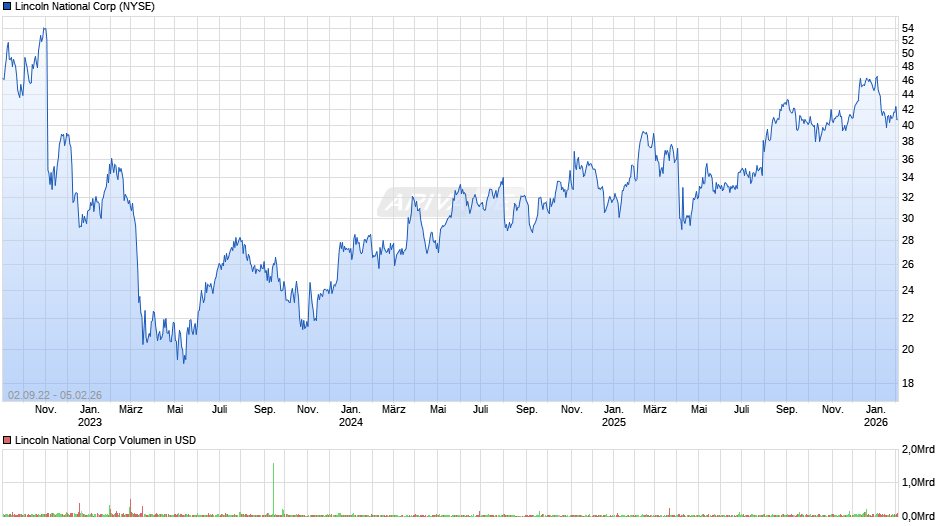
Task: Click the 'Lincoln National Corp Volumen in USD' label
Action: coord(106,440)
